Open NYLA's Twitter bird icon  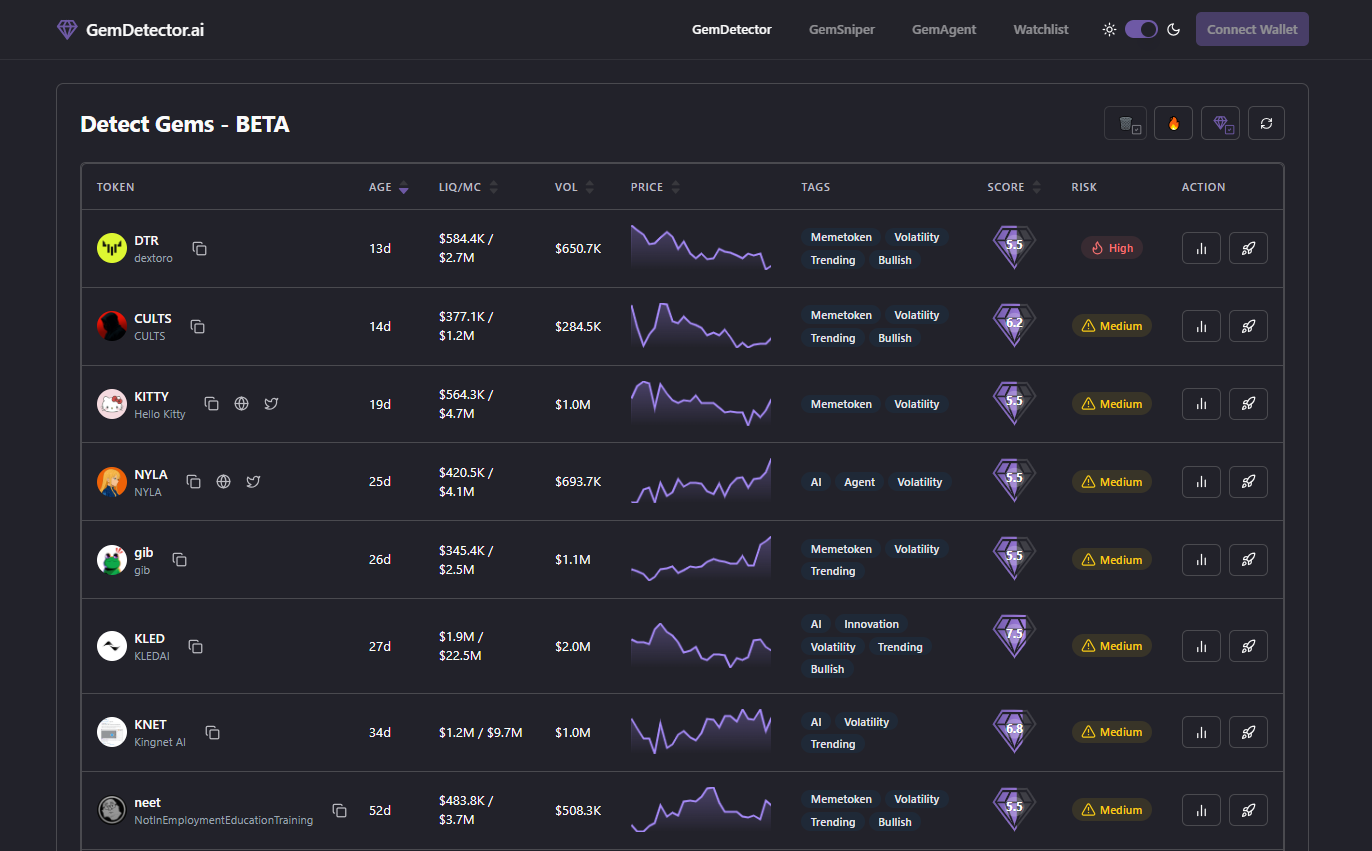click(x=253, y=482)
